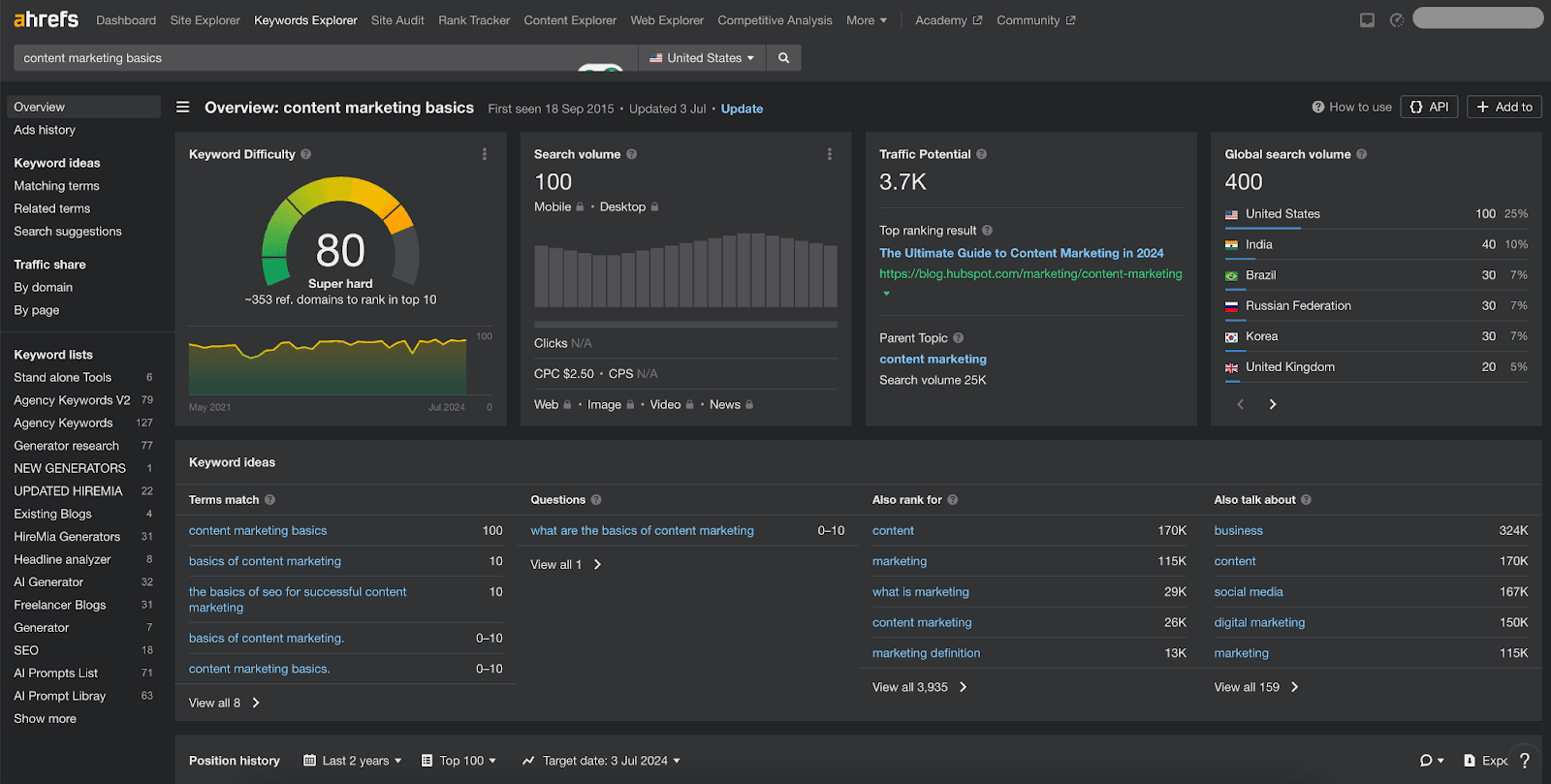Click the Top ranking result help icon
1551x784 pixels.
click(x=988, y=231)
